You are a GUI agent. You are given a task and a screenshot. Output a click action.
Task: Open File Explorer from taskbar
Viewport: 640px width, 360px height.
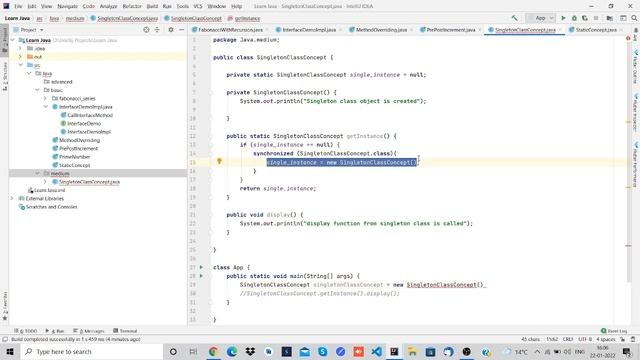(412, 351)
